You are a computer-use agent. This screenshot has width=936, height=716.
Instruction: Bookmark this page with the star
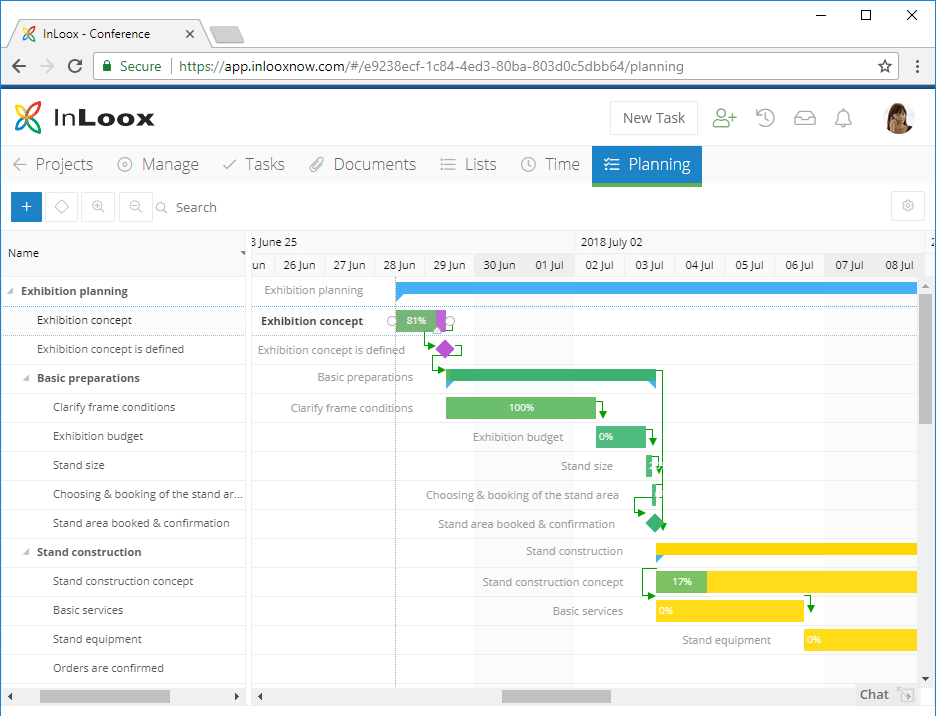point(885,66)
